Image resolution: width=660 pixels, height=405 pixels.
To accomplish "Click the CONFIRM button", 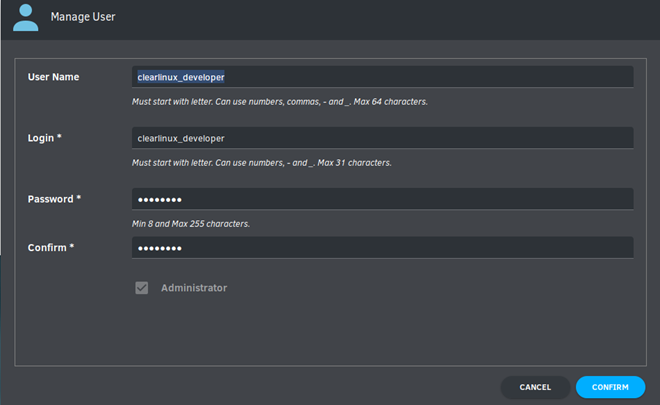I will pyautogui.click(x=610, y=387).
